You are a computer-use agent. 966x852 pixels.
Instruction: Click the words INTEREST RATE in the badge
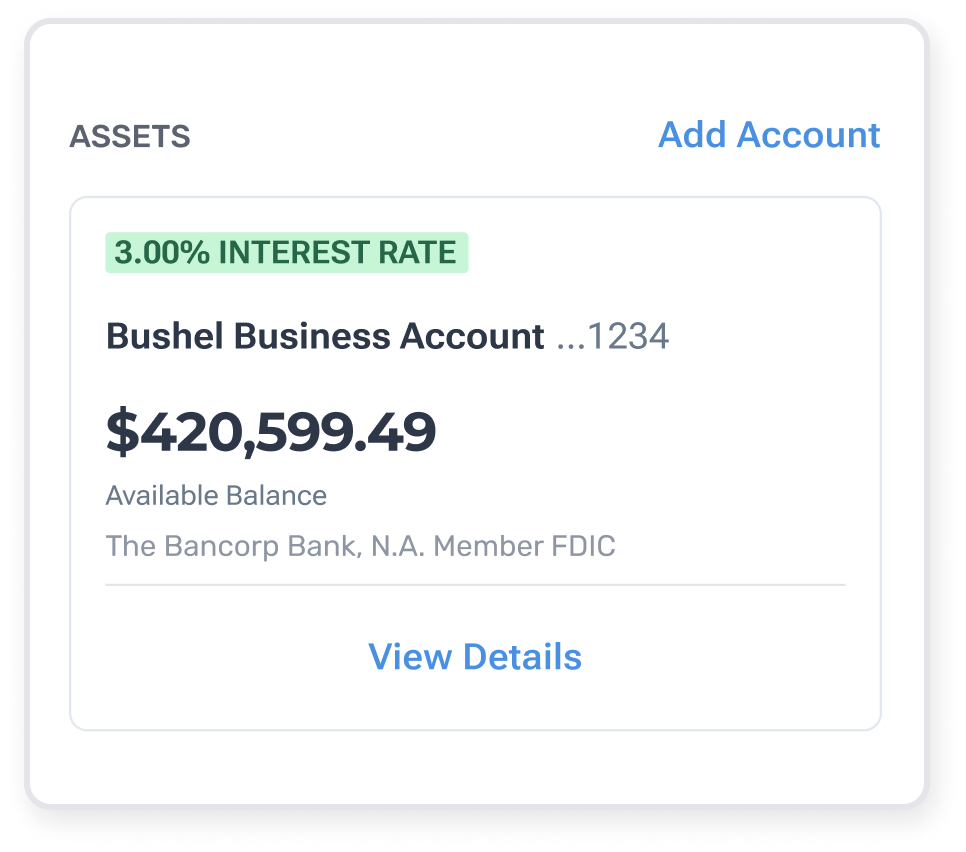pos(337,253)
